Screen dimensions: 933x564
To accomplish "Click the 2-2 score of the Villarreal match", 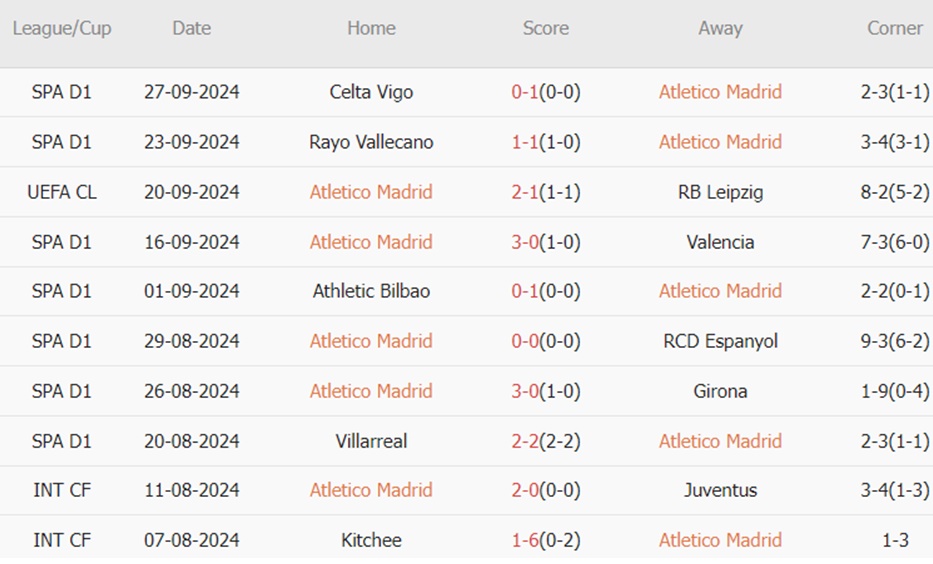I will [525, 441].
